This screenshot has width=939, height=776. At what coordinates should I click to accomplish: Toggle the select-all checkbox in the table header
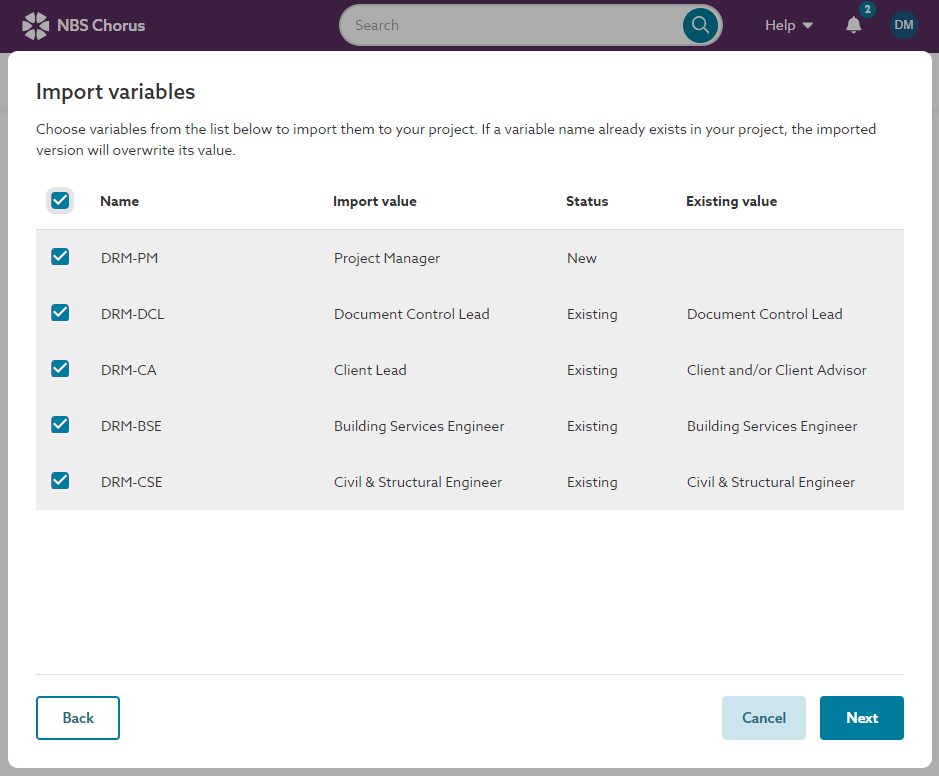point(60,200)
